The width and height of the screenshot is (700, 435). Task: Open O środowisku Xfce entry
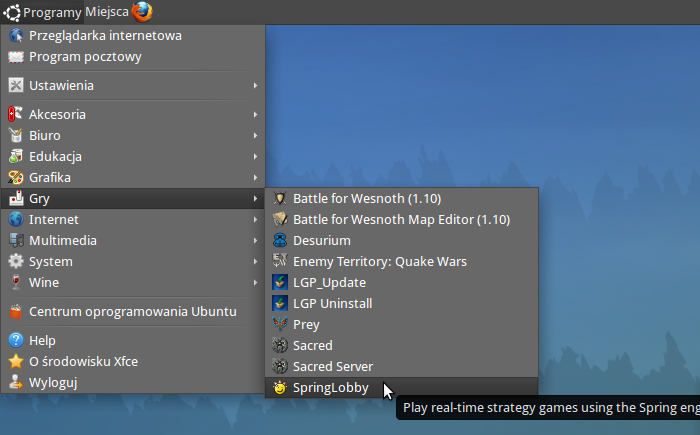point(133,361)
